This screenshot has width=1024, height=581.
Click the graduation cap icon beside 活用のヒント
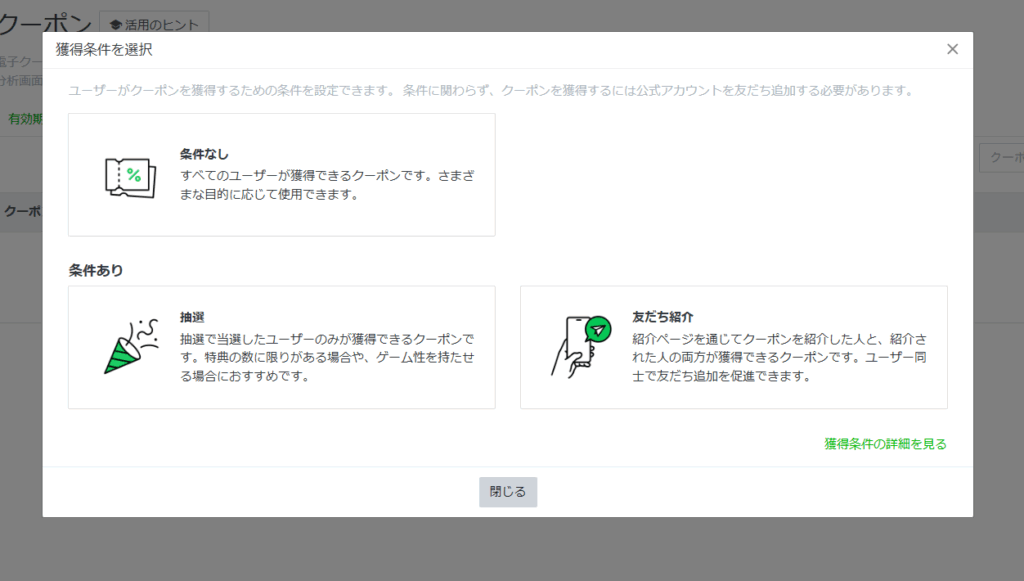point(116,25)
